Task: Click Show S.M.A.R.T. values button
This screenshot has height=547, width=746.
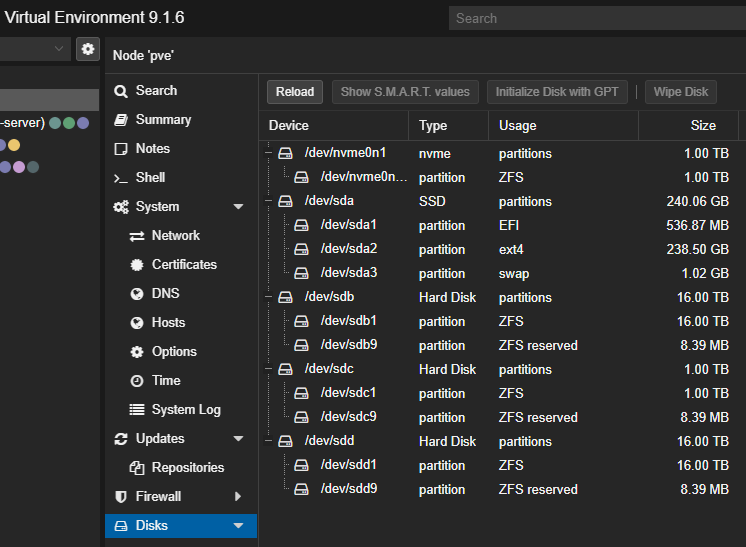Action: pyautogui.click(x=405, y=92)
